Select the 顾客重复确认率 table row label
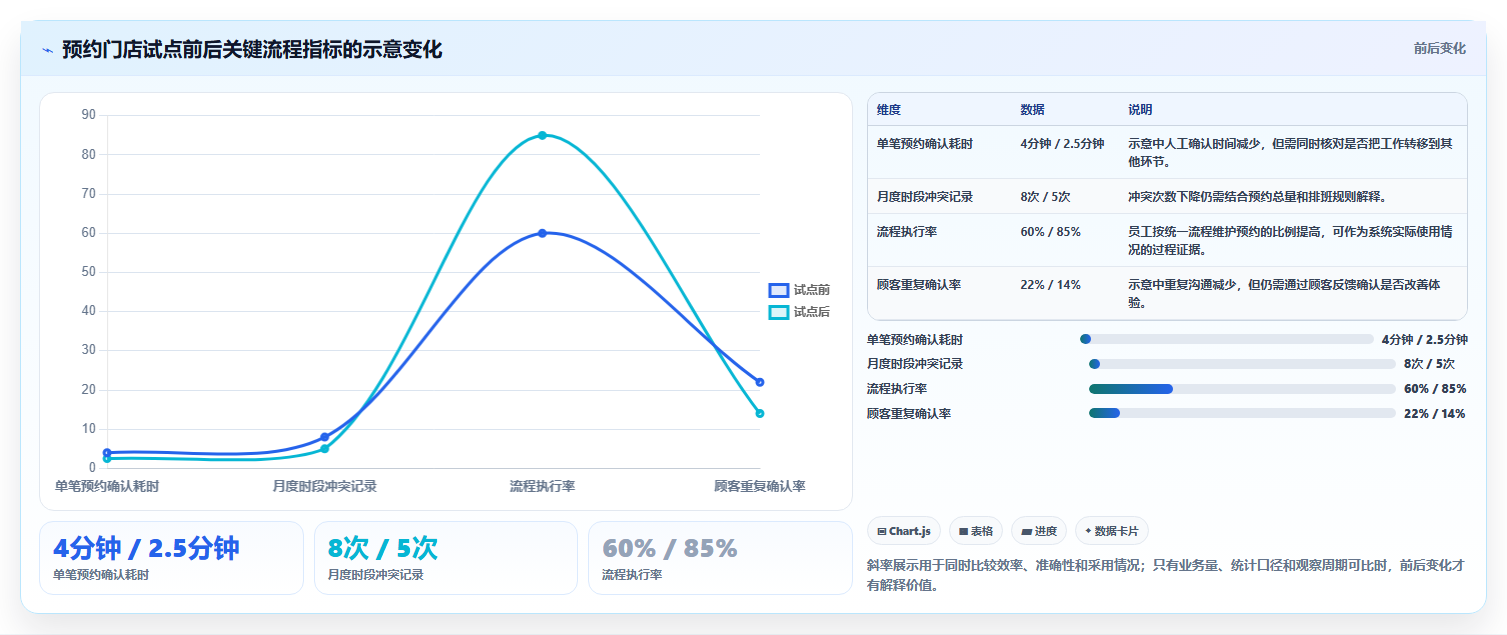 click(919, 284)
